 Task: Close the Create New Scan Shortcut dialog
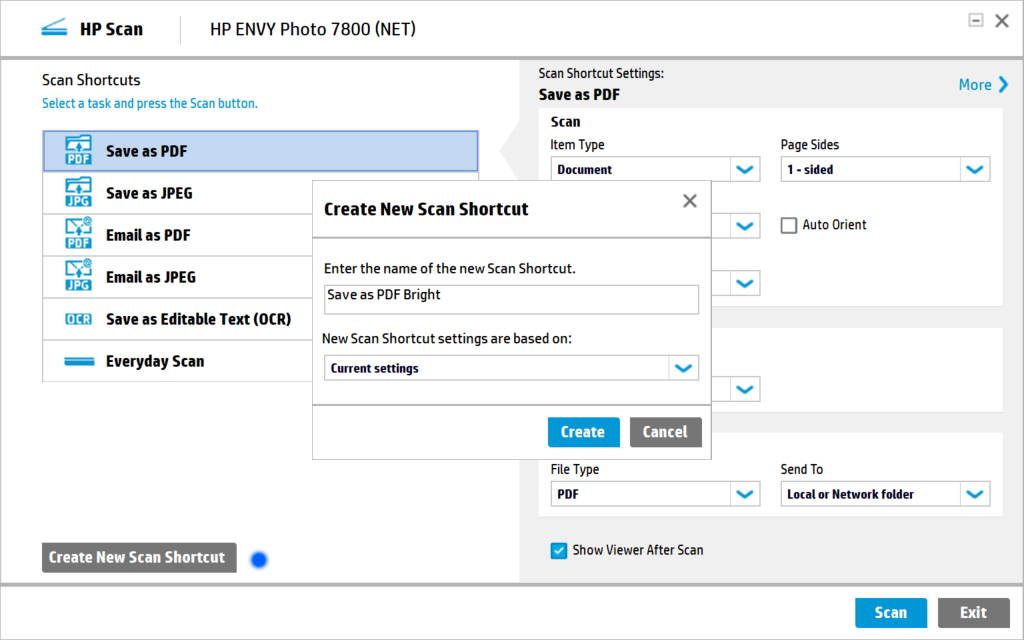(x=689, y=200)
